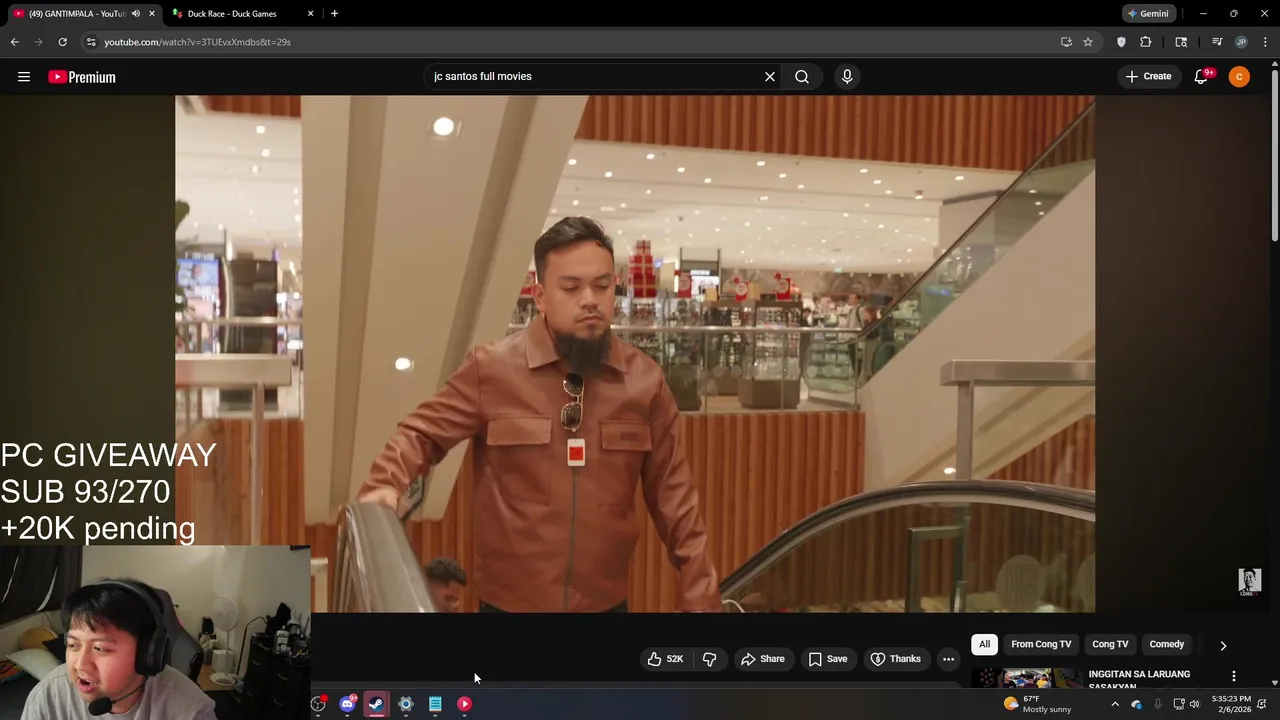Viewport: 1280px width, 720px height.
Task: Save the video to a playlist
Action: [828, 659]
